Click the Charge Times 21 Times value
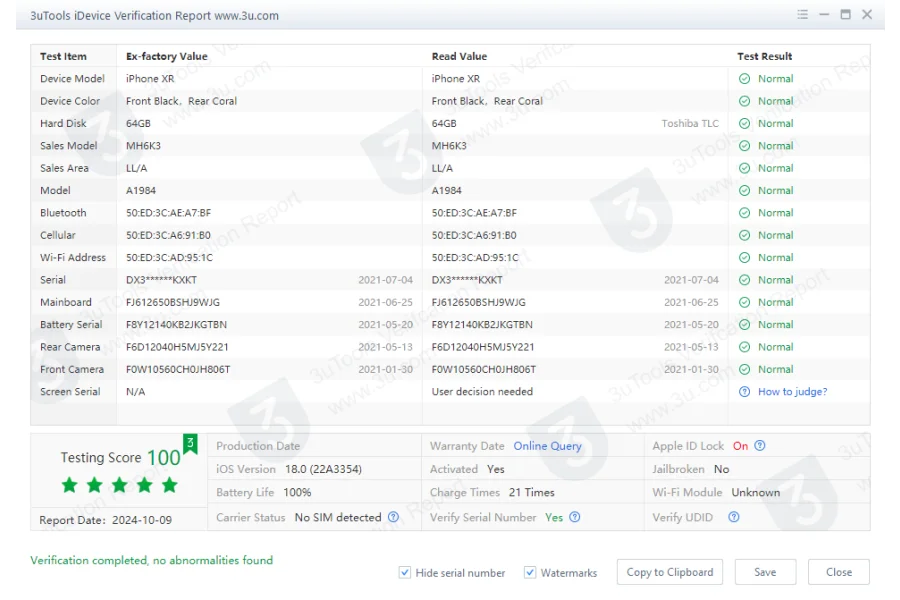This screenshot has width=900, height=600. click(x=532, y=493)
